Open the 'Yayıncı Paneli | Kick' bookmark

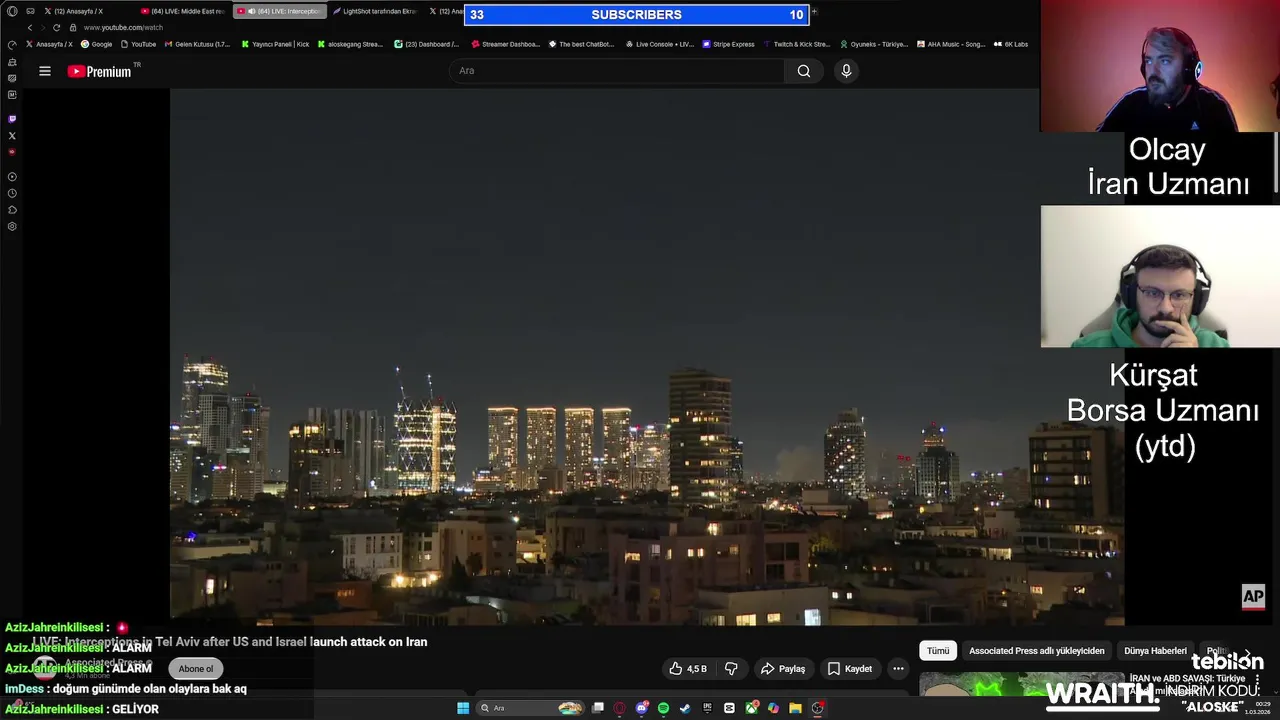pos(275,44)
